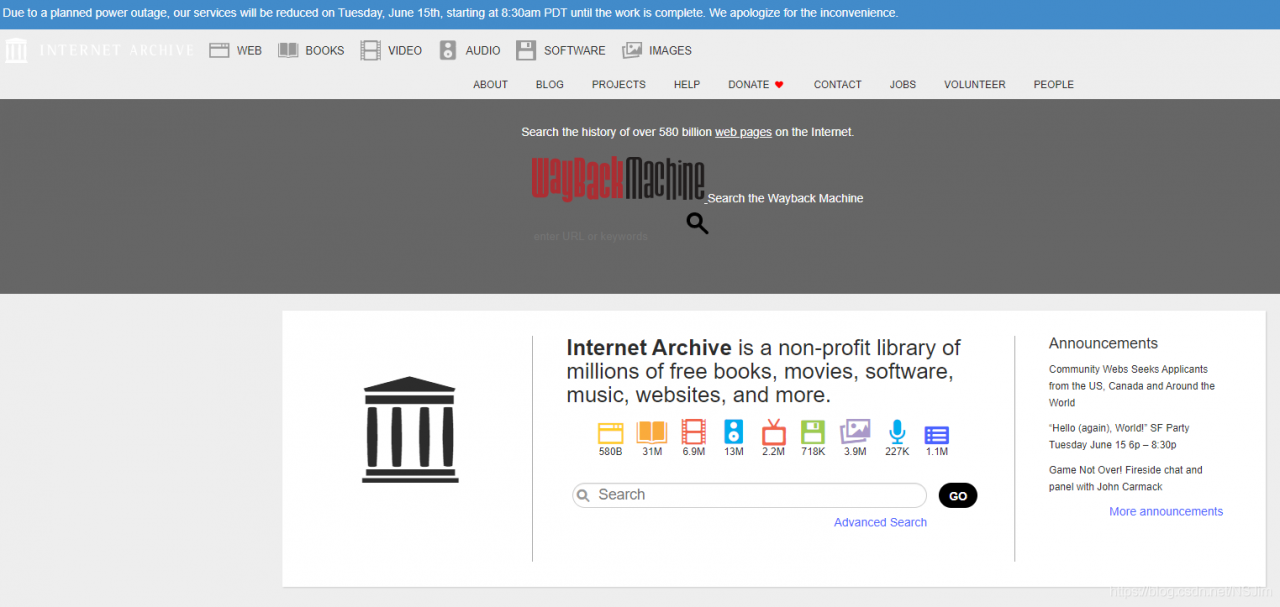Click the VIDEO label in top navigation
This screenshot has height=607, width=1280.
point(405,50)
